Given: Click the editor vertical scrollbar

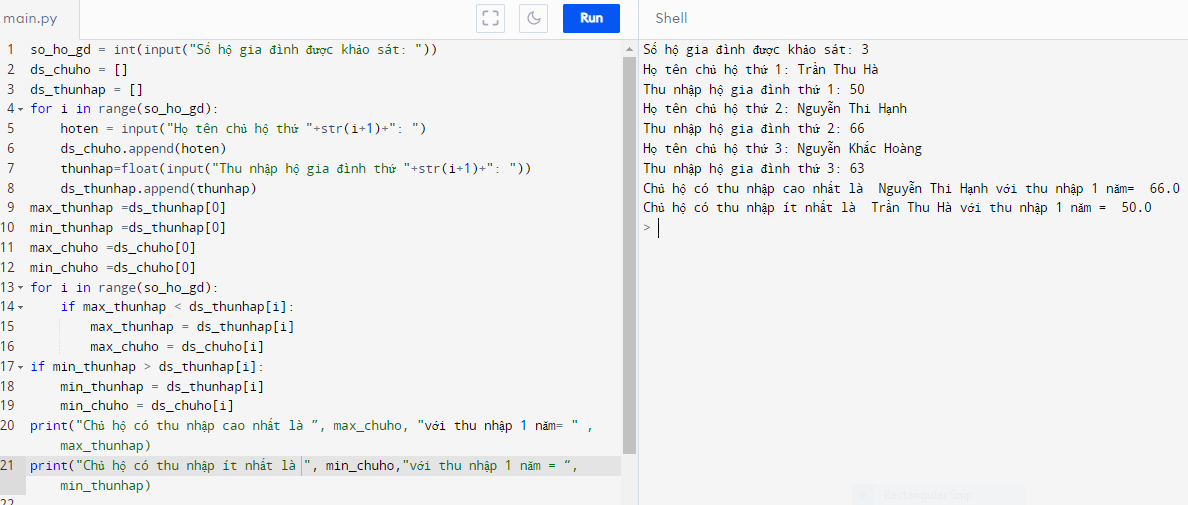Looking at the screenshot, I should [629, 250].
